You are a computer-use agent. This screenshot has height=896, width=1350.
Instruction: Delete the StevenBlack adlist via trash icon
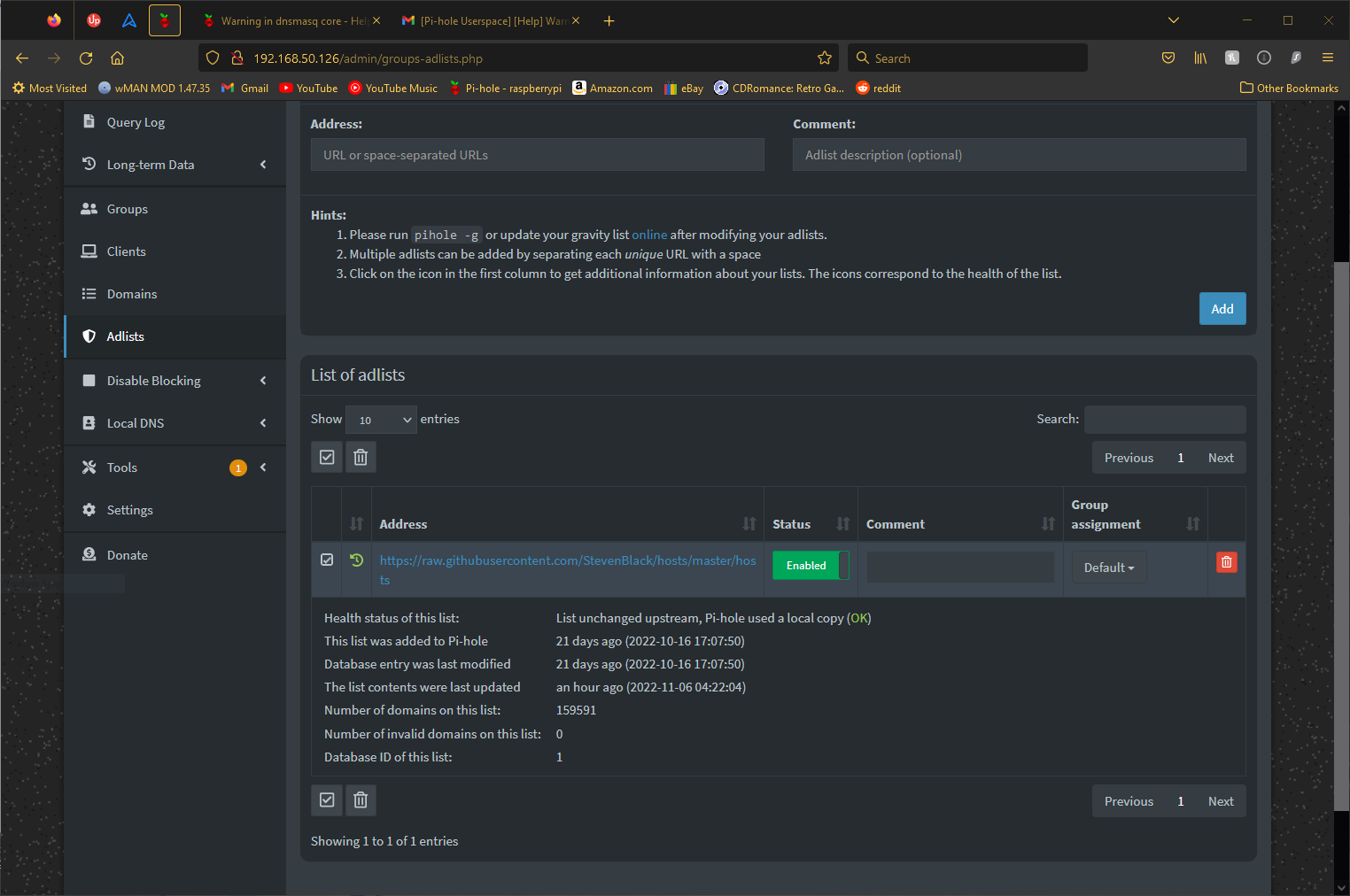[1226, 561]
